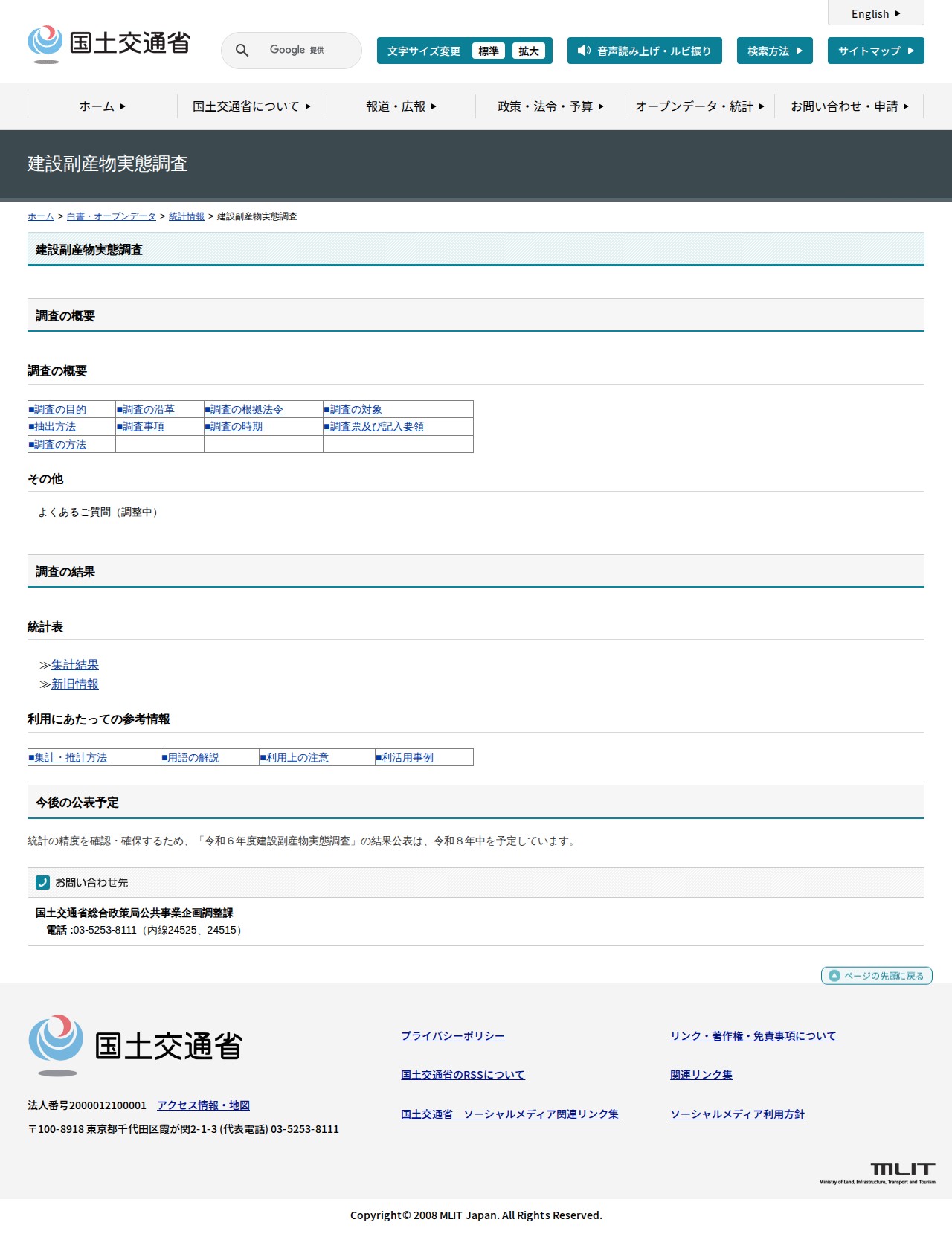952x1237 pixels.
Task: Open the 調査の根拠法令 link
Action: pos(244,409)
